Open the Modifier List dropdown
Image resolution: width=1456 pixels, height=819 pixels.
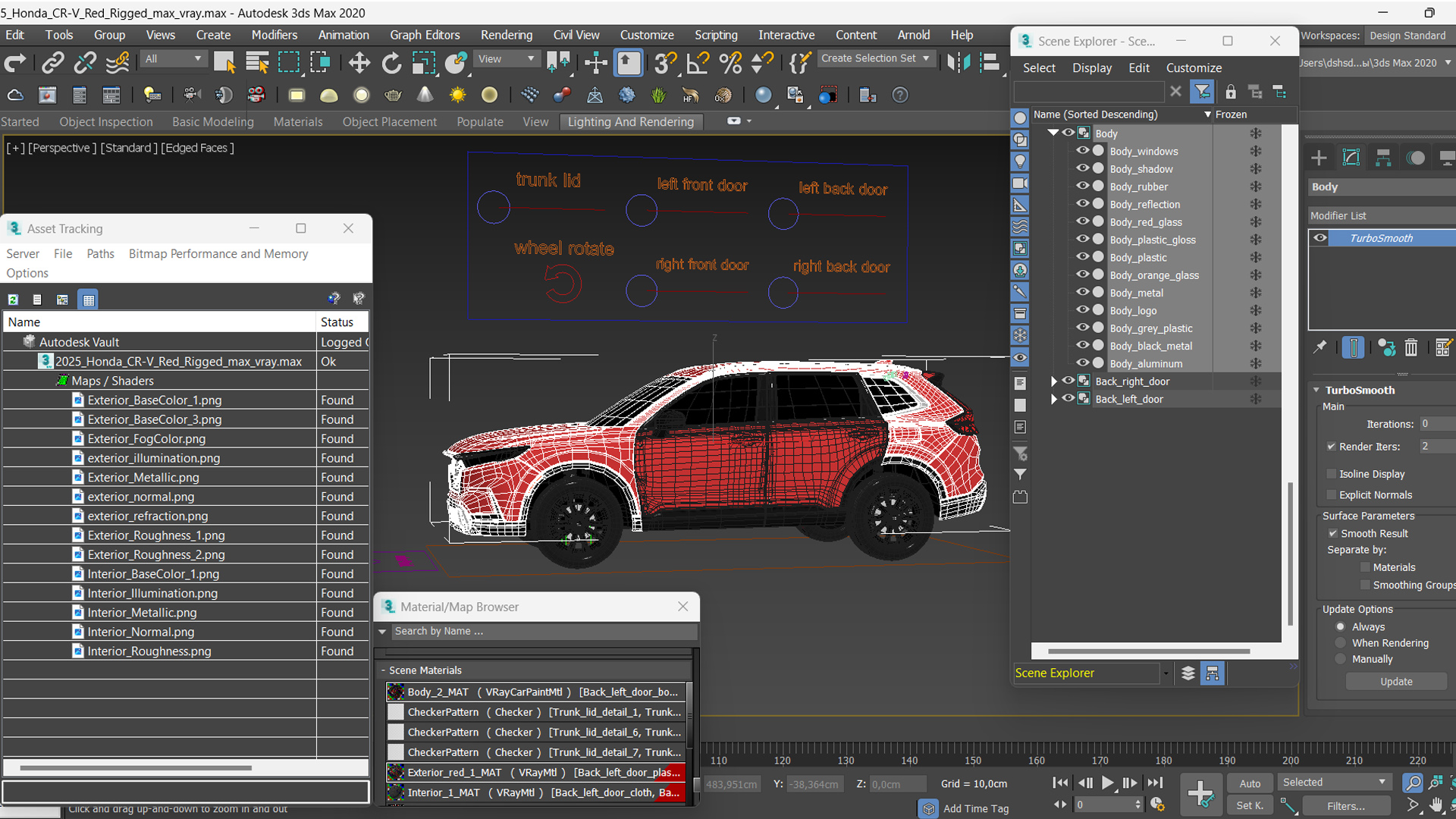pos(1382,216)
